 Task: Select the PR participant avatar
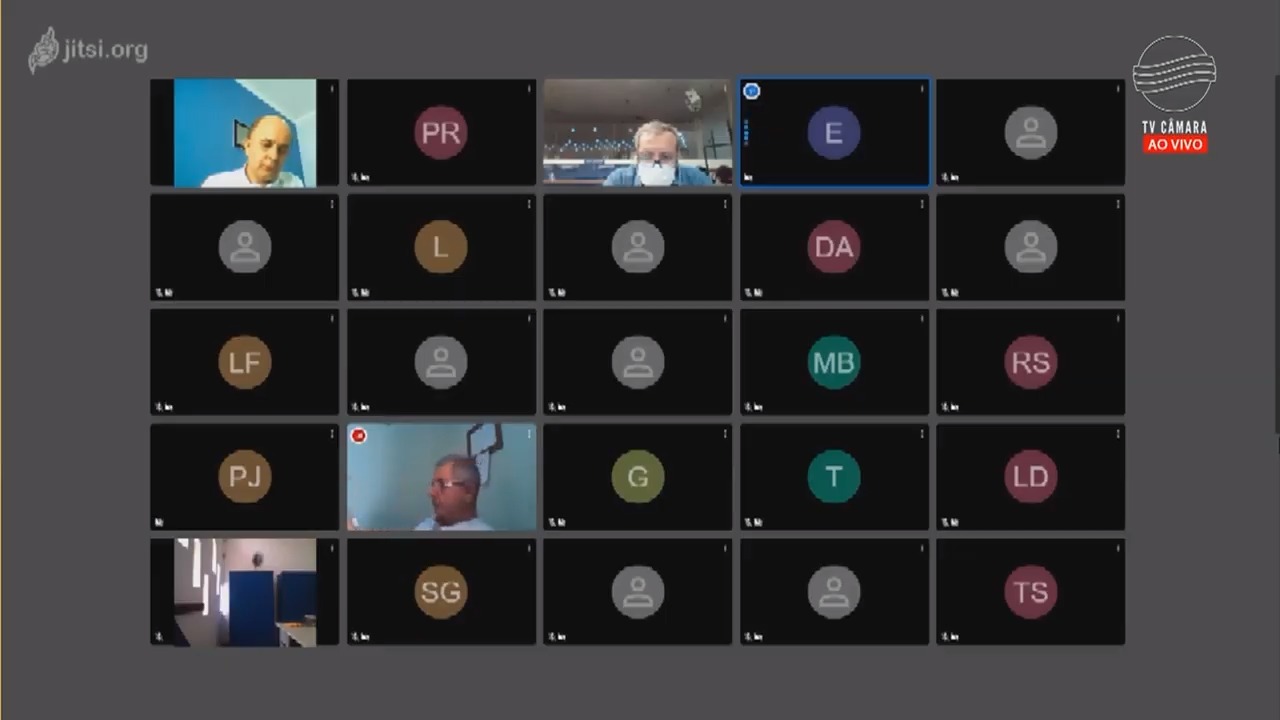[x=441, y=133]
